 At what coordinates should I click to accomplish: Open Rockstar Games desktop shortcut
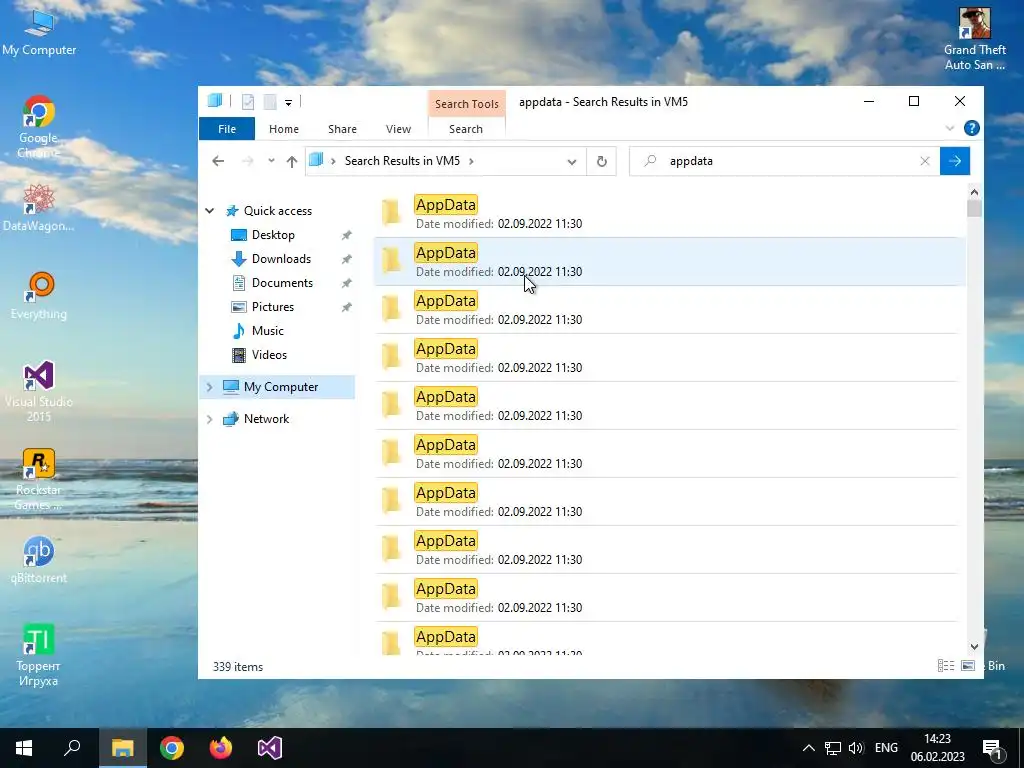tap(39, 479)
